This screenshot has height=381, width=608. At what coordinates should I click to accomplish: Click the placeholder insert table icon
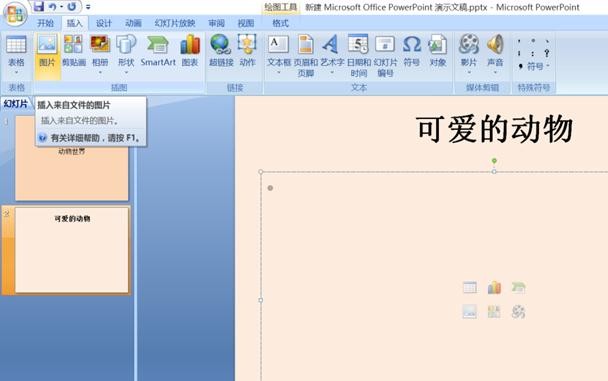click(470, 287)
